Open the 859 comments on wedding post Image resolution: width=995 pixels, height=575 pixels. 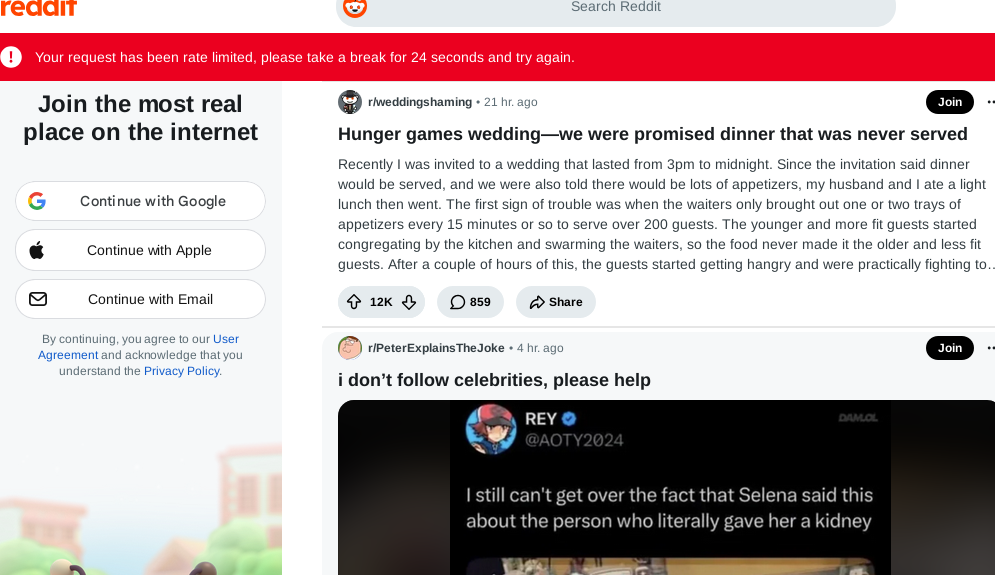[470, 302]
